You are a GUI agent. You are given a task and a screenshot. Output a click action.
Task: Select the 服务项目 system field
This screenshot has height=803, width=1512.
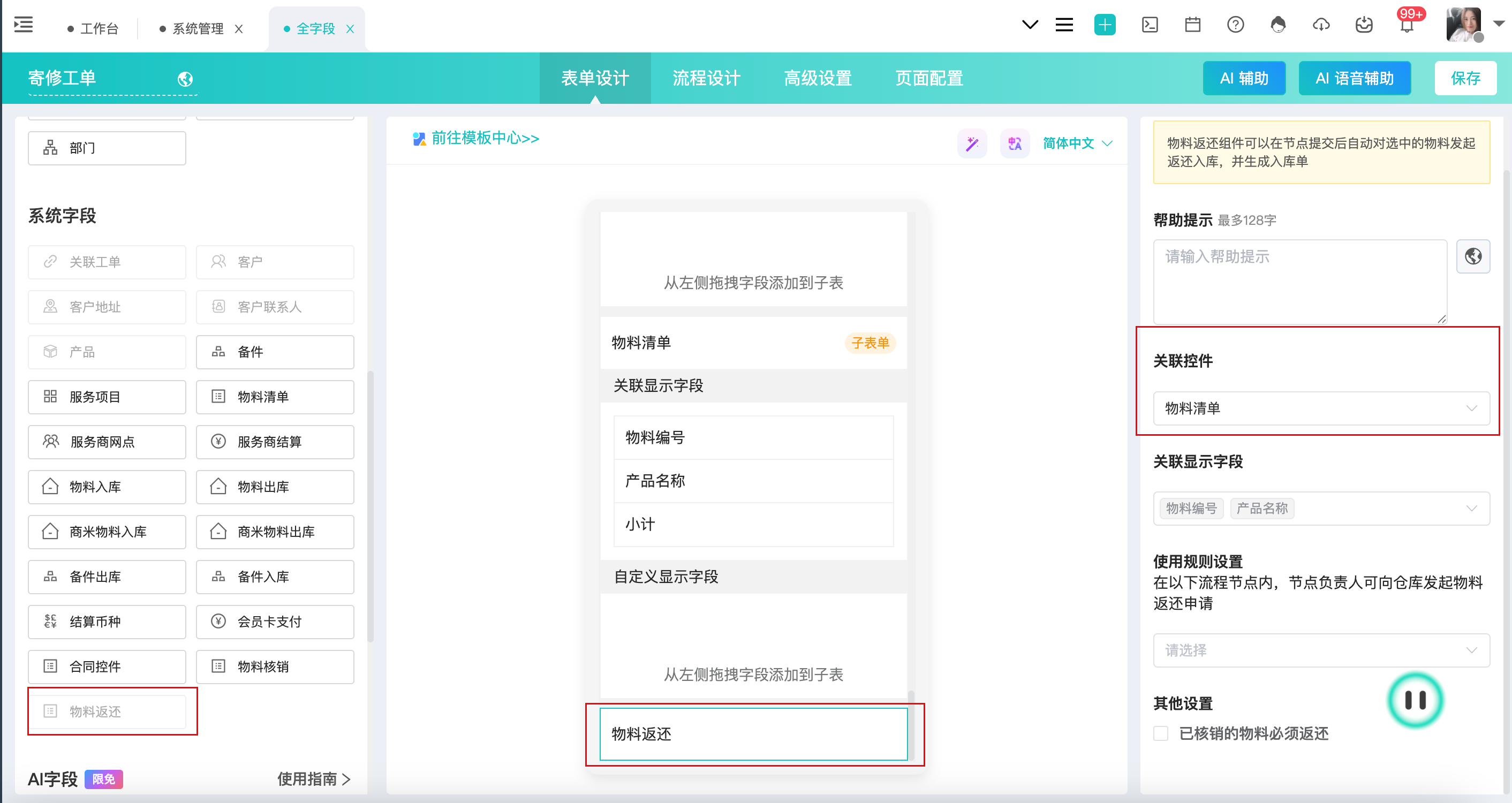[x=107, y=397]
